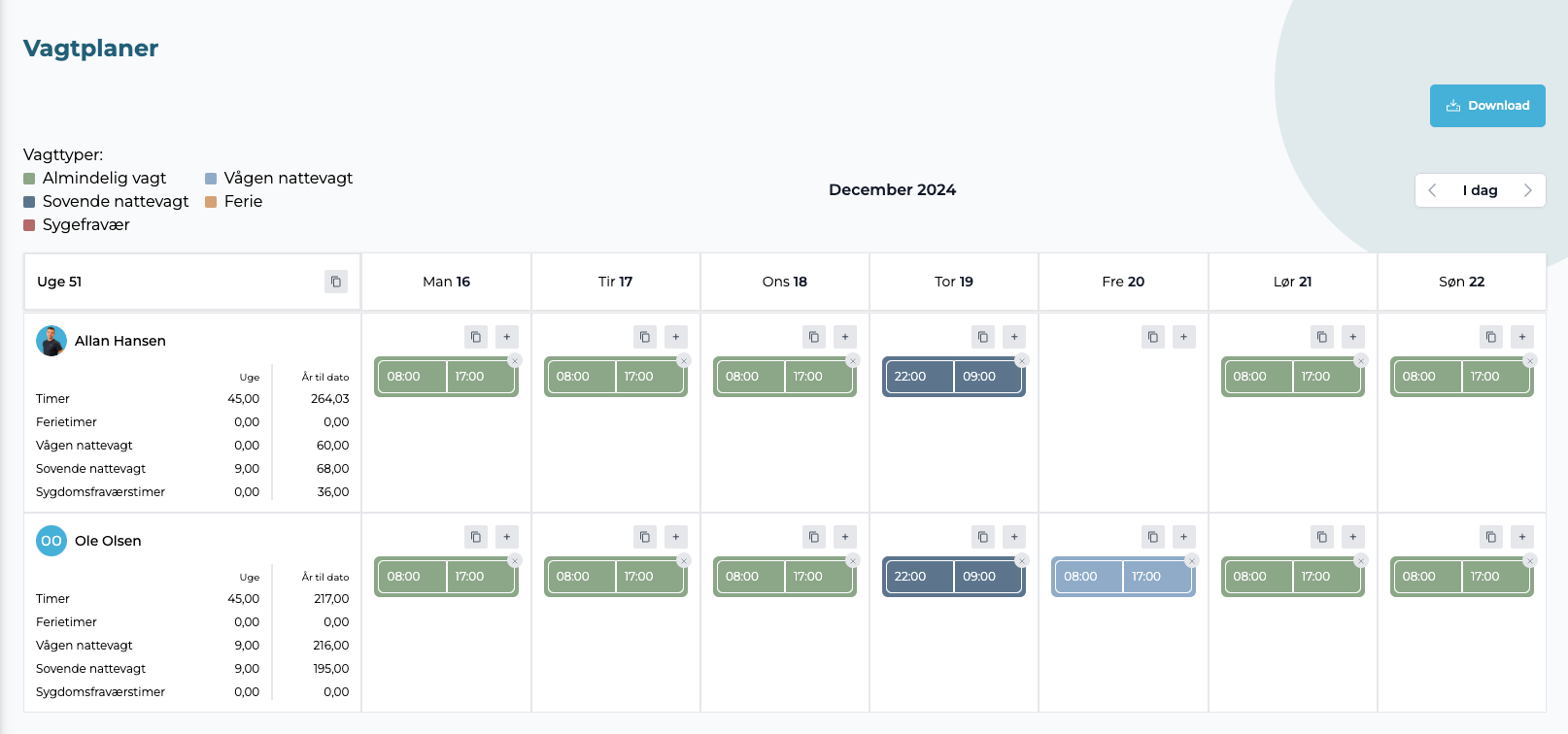Add a shift for Allan Hansen on Tuesday 17

[676, 337]
